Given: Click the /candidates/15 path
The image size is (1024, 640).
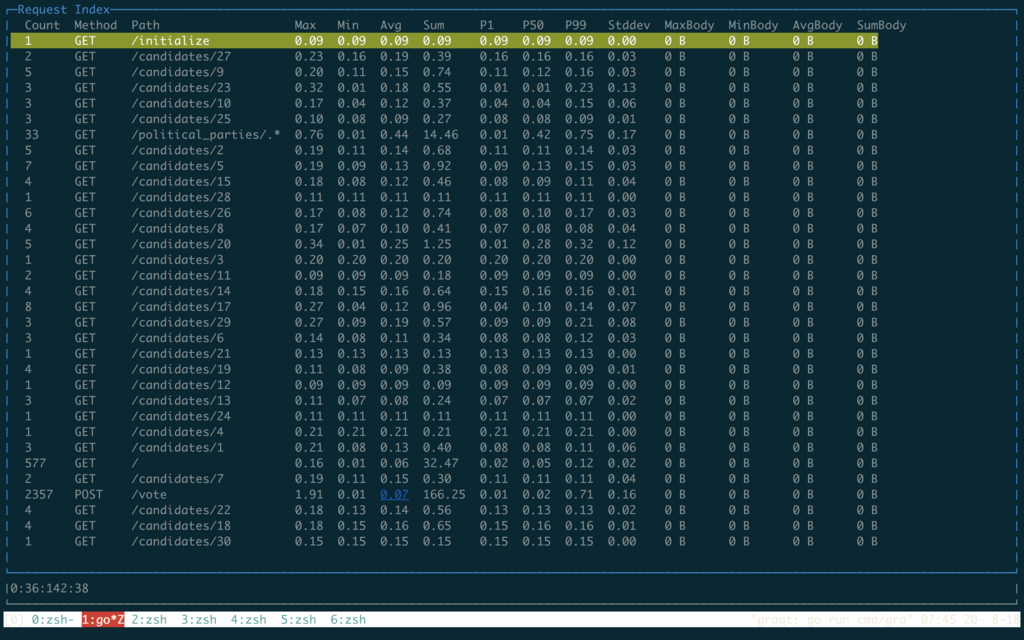Looking at the screenshot, I should [181, 182].
